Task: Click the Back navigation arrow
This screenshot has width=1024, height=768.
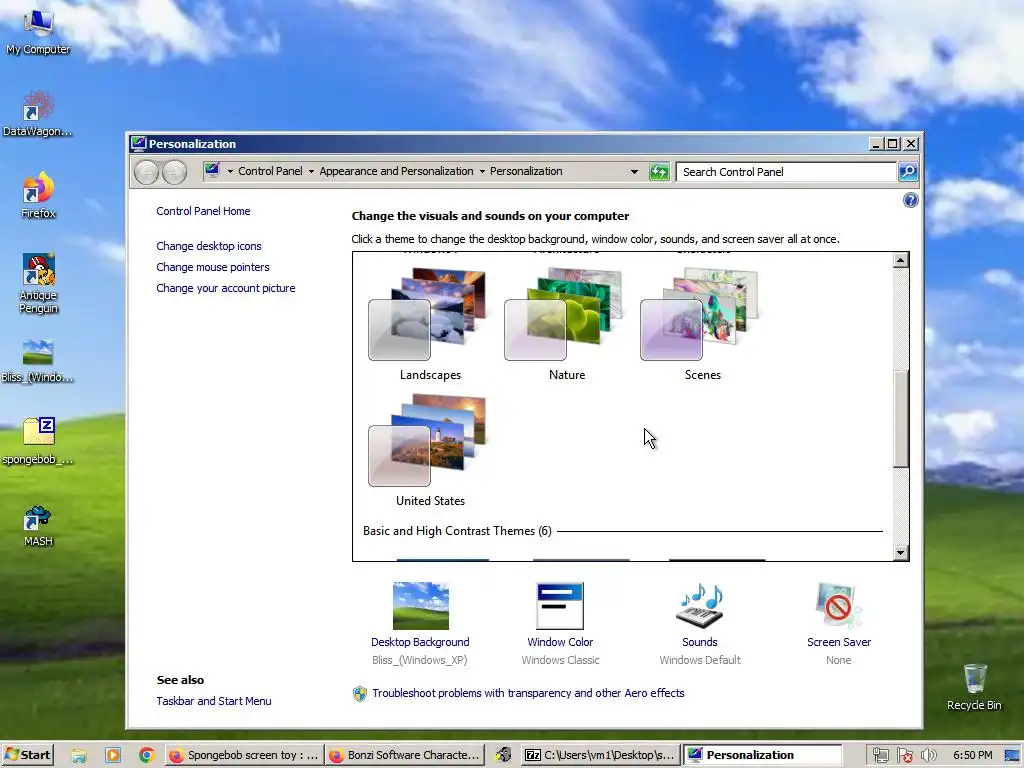Action: coord(146,172)
